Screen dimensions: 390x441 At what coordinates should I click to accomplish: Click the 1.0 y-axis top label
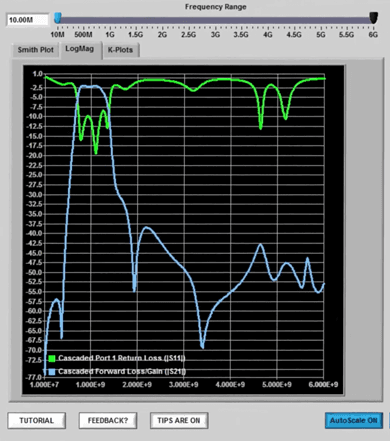pos(38,74)
